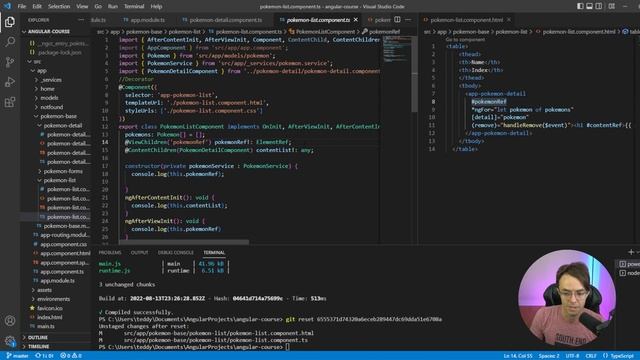
Task: Open the Accounts icon in activity bar
Action: pyautogui.click(x=10, y=321)
